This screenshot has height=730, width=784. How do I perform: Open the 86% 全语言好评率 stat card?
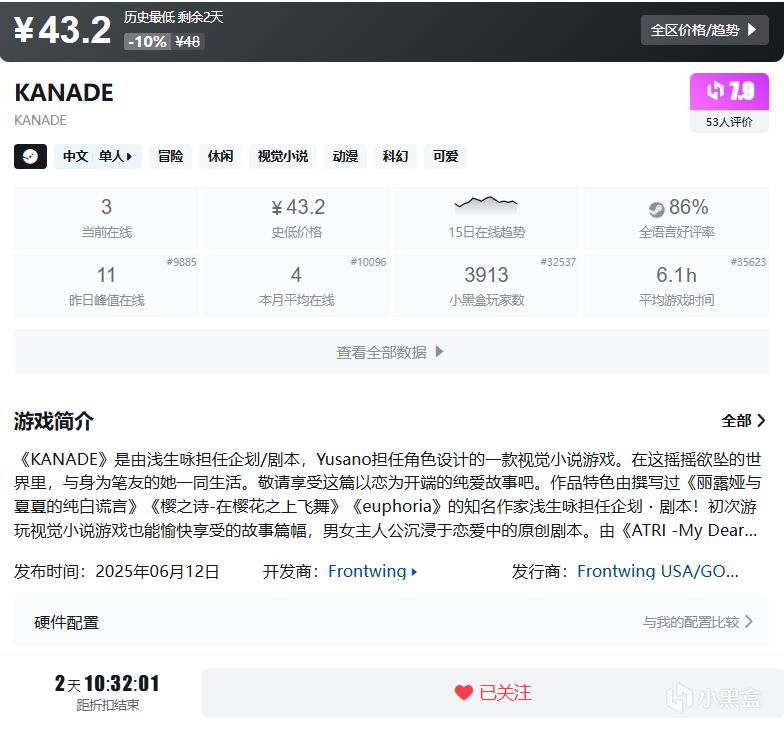click(676, 218)
